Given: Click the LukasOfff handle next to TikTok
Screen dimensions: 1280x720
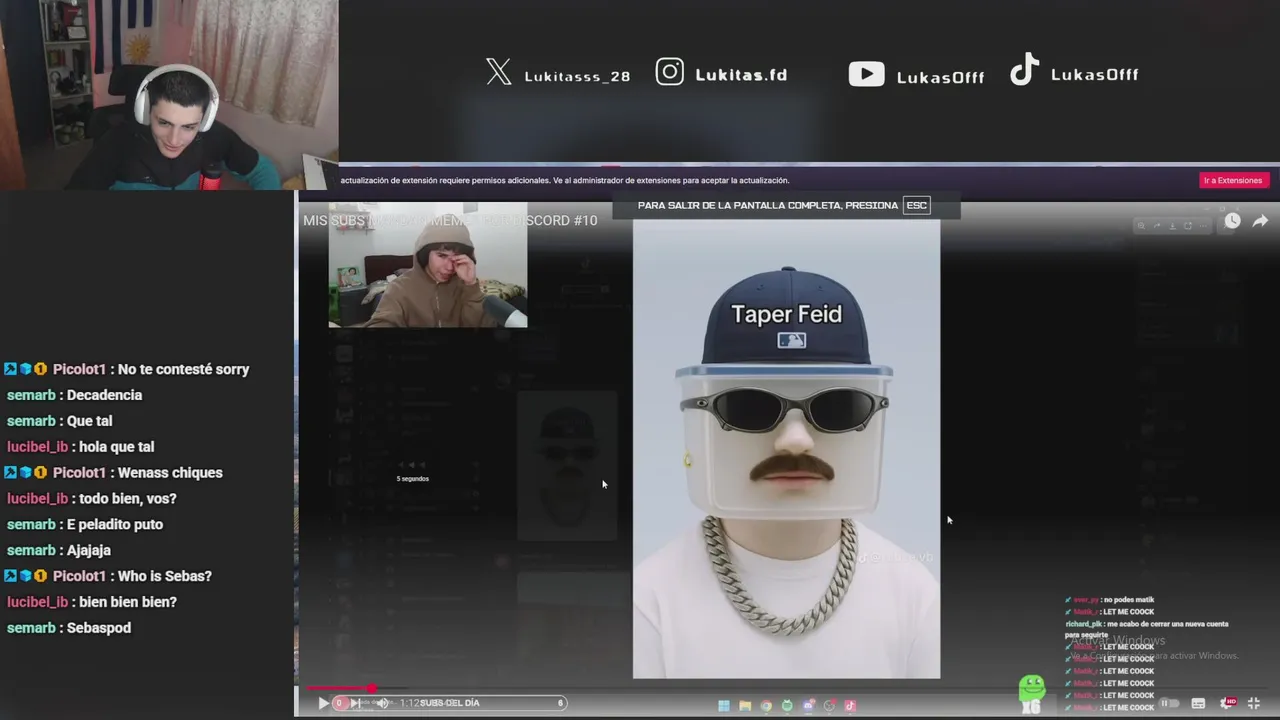Looking at the screenshot, I should [1094, 74].
